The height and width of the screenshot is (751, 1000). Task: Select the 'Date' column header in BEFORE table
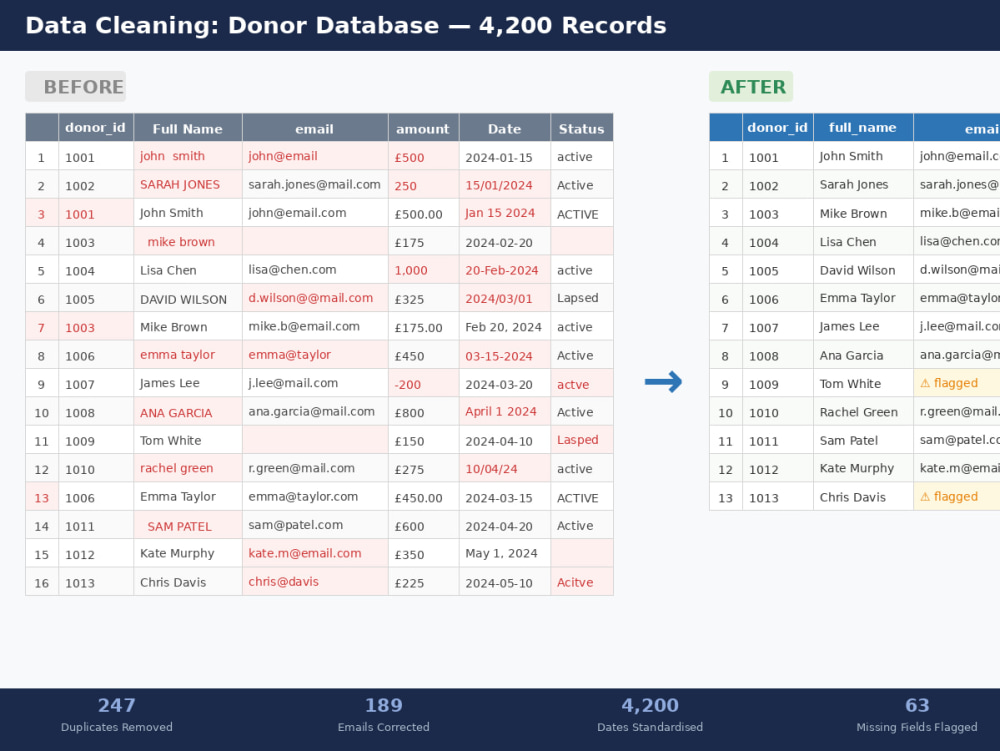tap(504, 128)
